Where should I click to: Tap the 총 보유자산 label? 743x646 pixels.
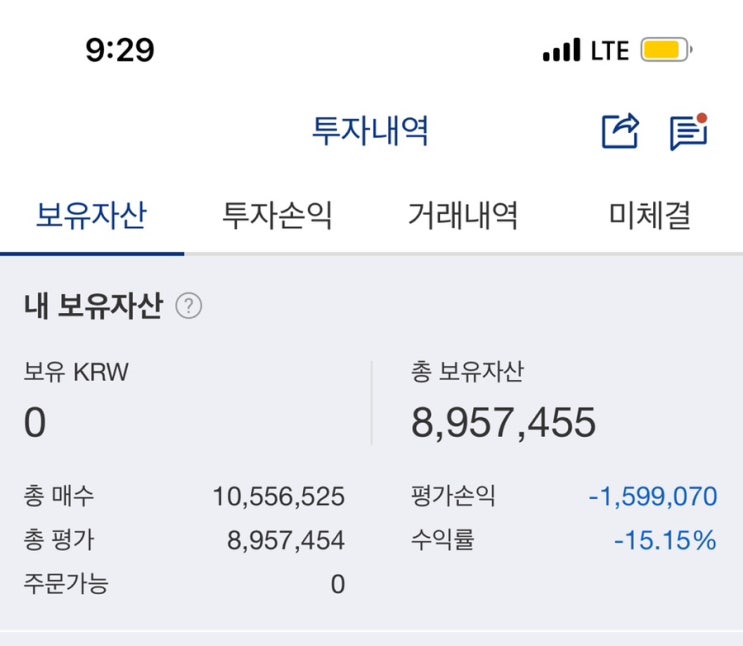(x=467, y=373)
